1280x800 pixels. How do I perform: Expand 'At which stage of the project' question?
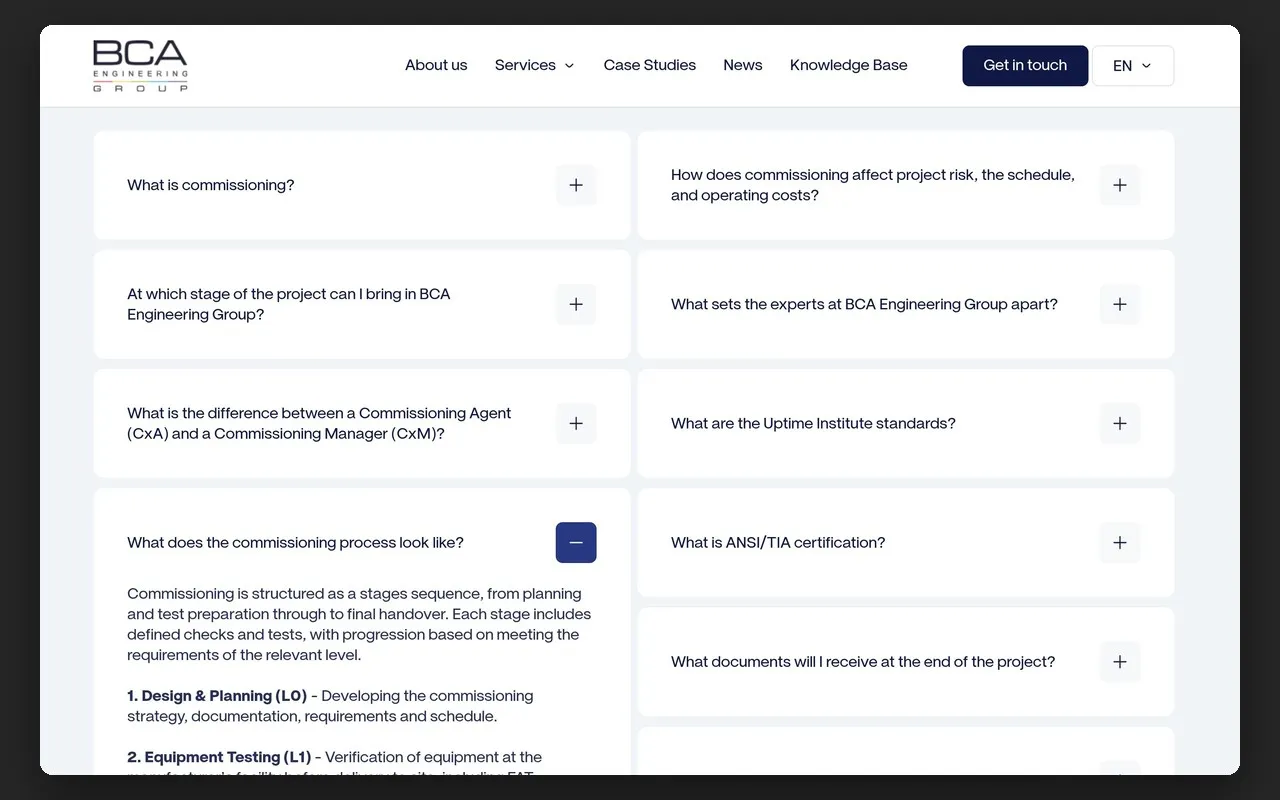(576, 304)
